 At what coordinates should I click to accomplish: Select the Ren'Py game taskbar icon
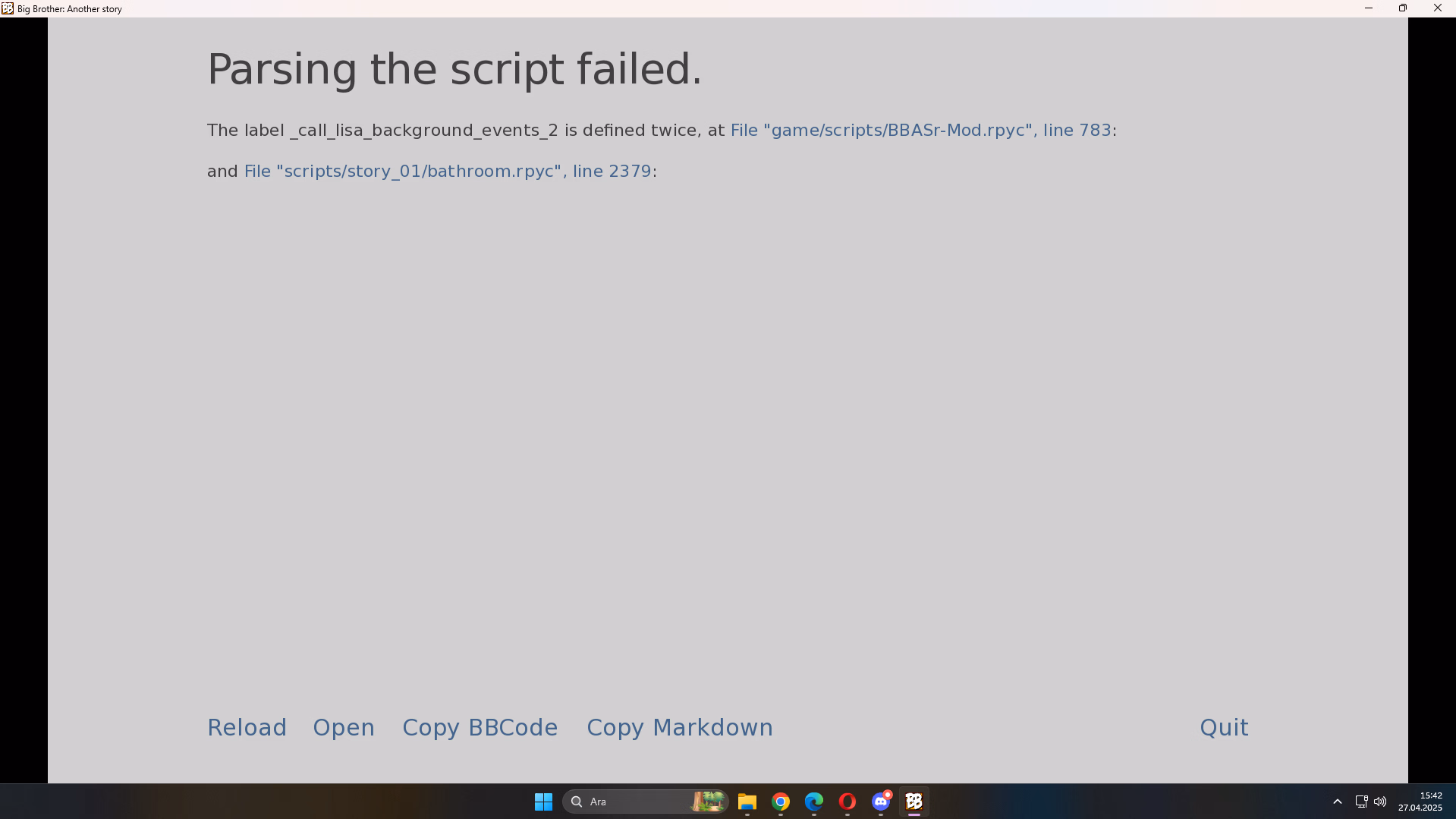pyautogui.click(x=914, y=802)
